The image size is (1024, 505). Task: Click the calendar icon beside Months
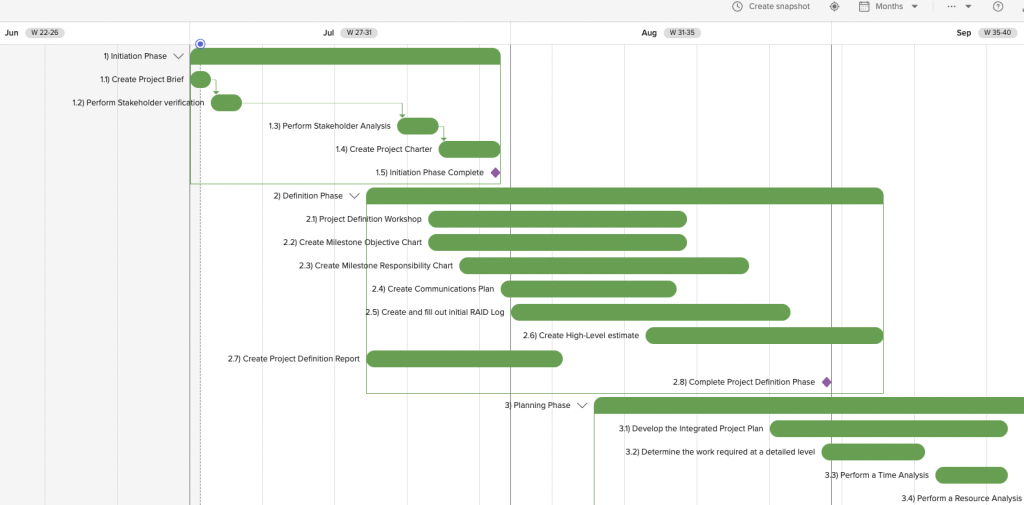[x=863, y=6]
